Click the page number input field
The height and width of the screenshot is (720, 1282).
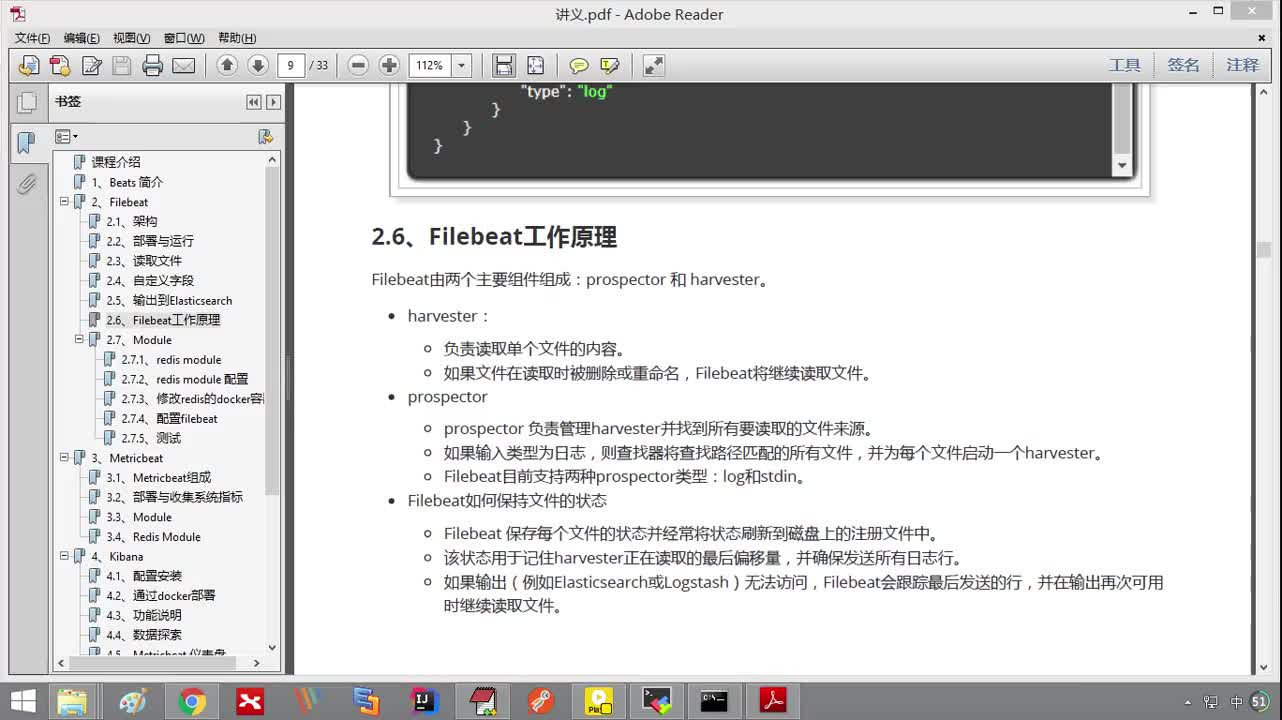291,65
